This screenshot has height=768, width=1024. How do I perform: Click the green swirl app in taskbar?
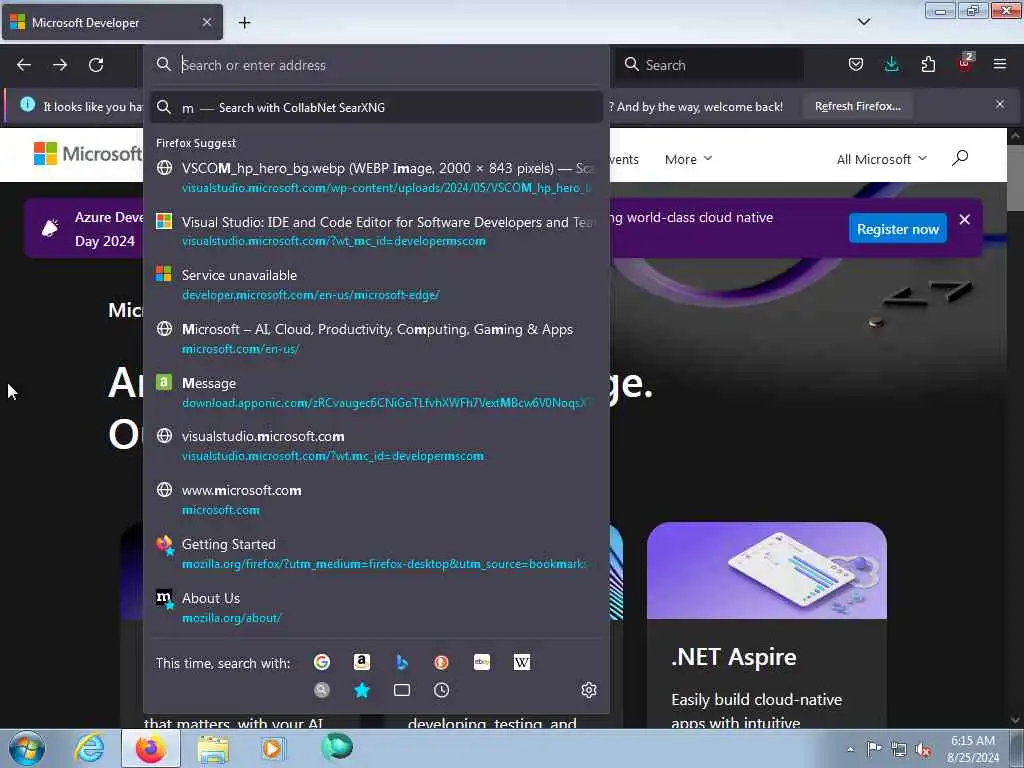coord(336,747)
